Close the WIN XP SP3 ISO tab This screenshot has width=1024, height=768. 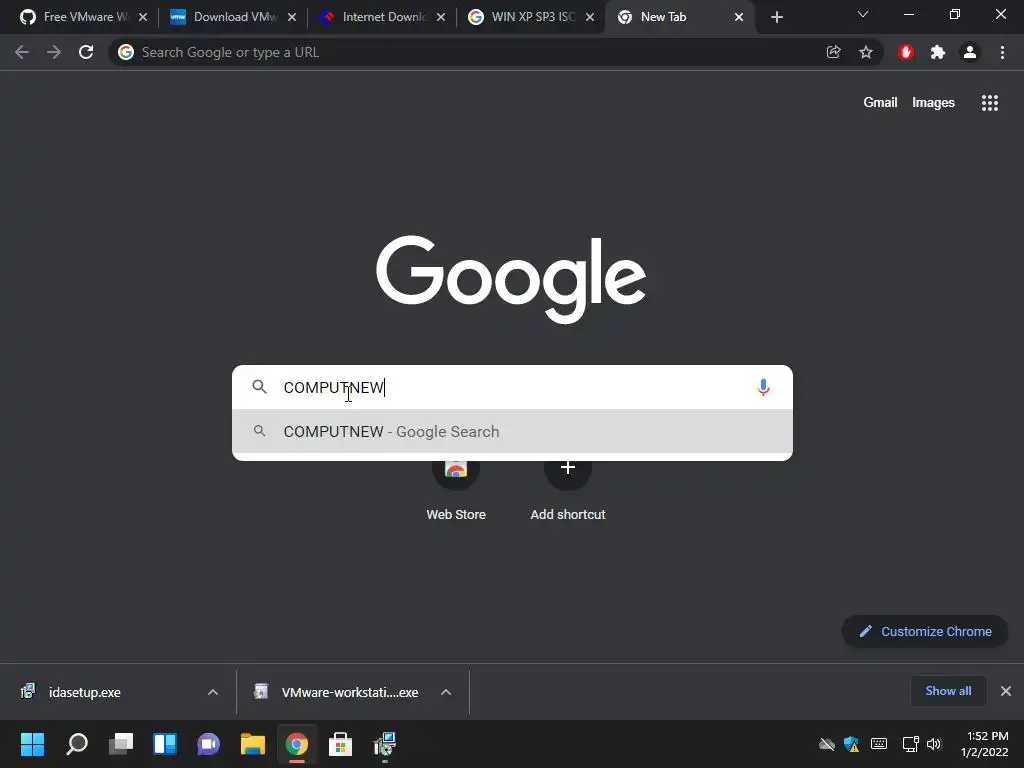click(x=590, y=18)
